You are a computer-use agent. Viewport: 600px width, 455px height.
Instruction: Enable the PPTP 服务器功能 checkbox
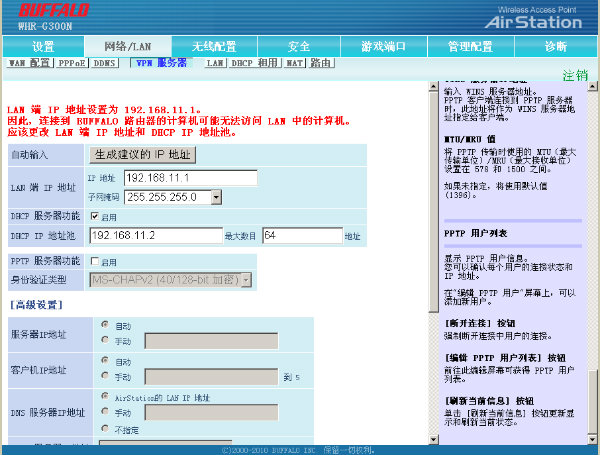95,261
